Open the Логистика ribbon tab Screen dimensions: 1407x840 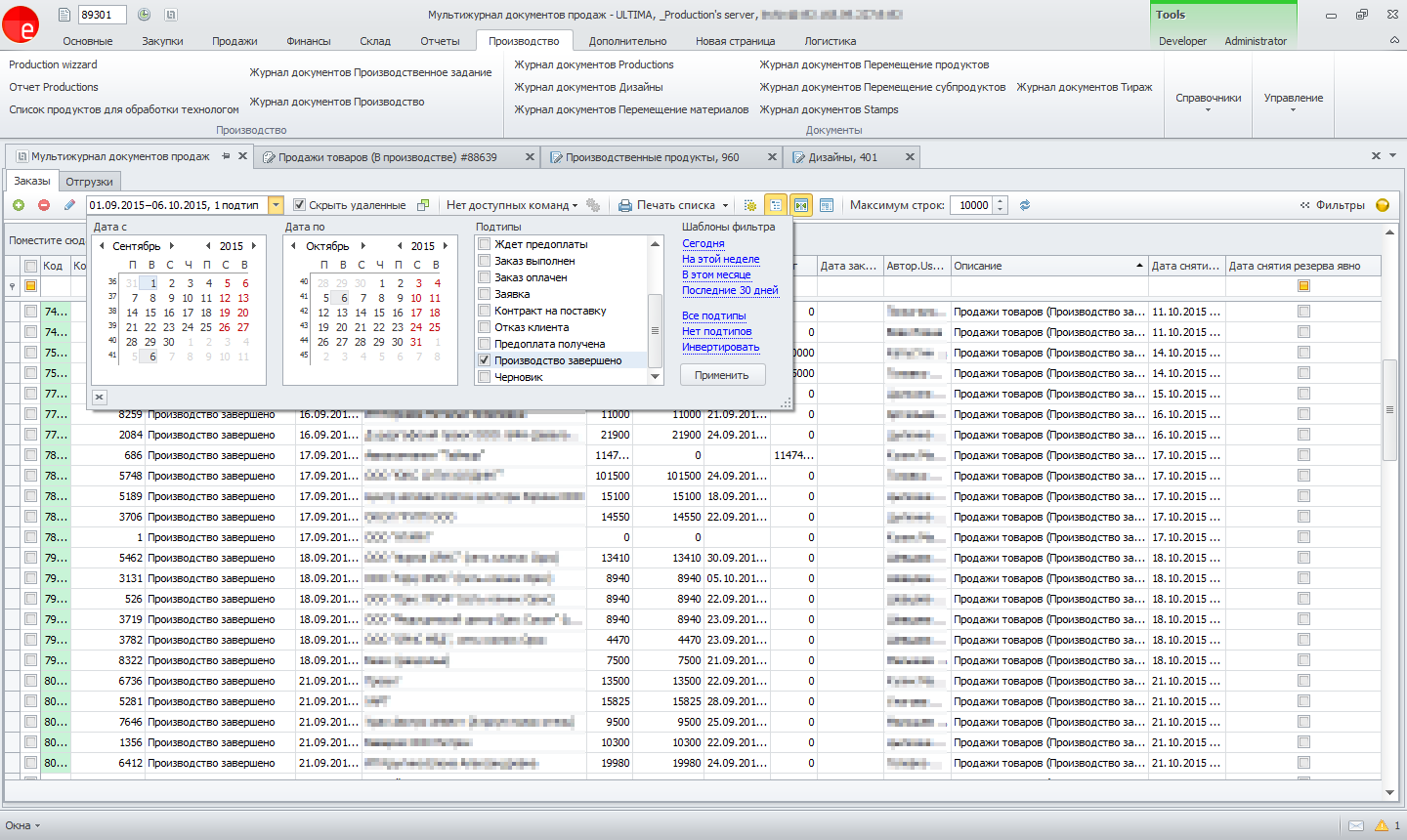point(830,41)
